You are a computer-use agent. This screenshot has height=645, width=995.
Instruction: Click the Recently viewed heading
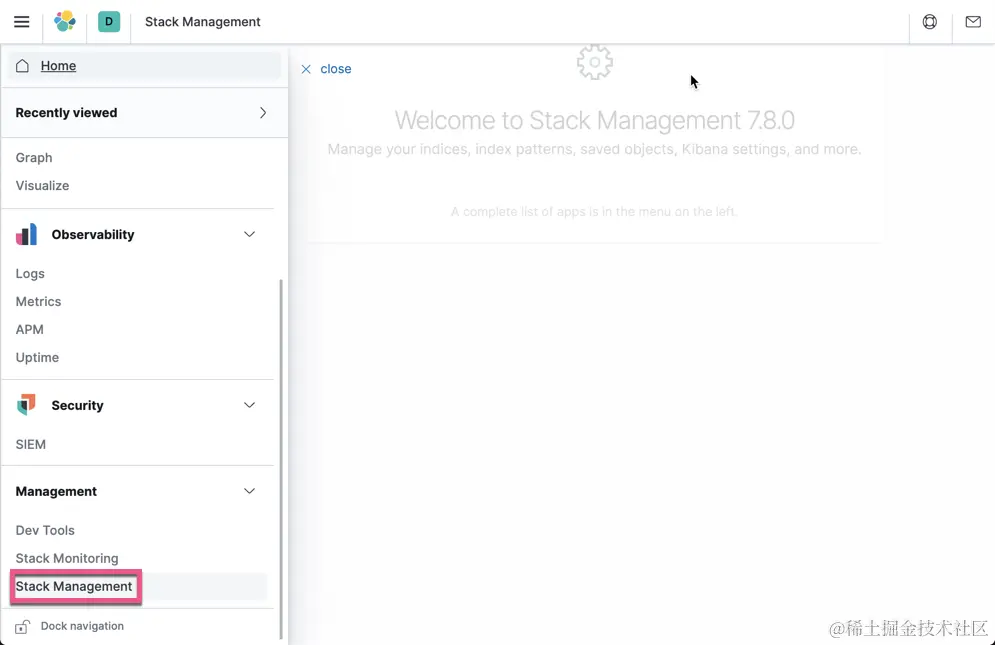click(66, 113)
